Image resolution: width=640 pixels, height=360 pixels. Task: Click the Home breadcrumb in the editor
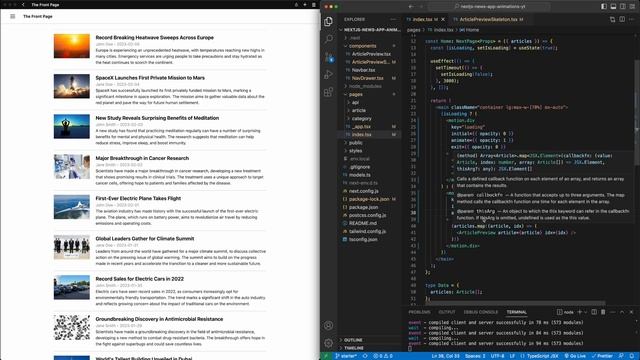(469, 30)
